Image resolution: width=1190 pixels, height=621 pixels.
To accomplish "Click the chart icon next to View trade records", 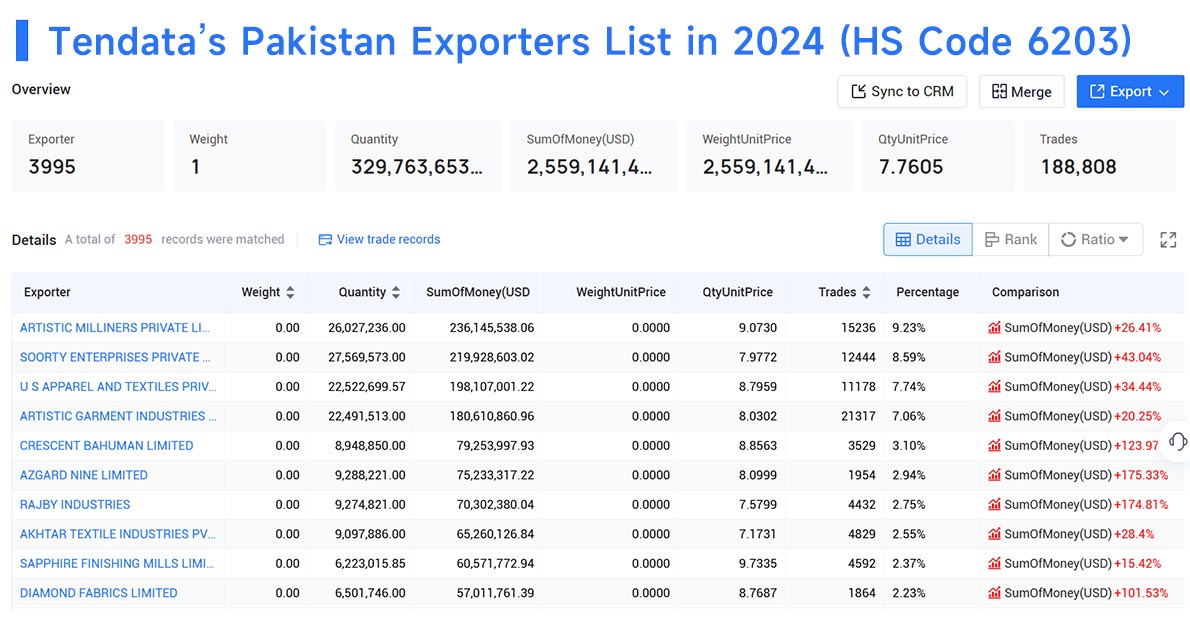I will point(325,239).
